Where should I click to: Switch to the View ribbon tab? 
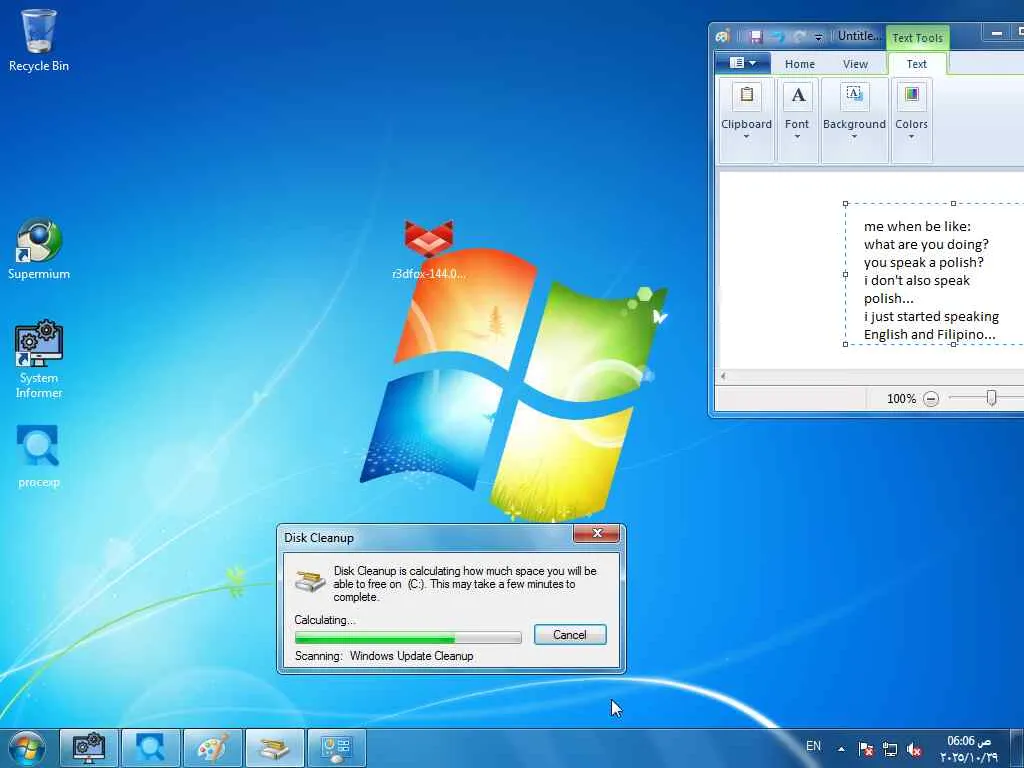tap(855, 64)
